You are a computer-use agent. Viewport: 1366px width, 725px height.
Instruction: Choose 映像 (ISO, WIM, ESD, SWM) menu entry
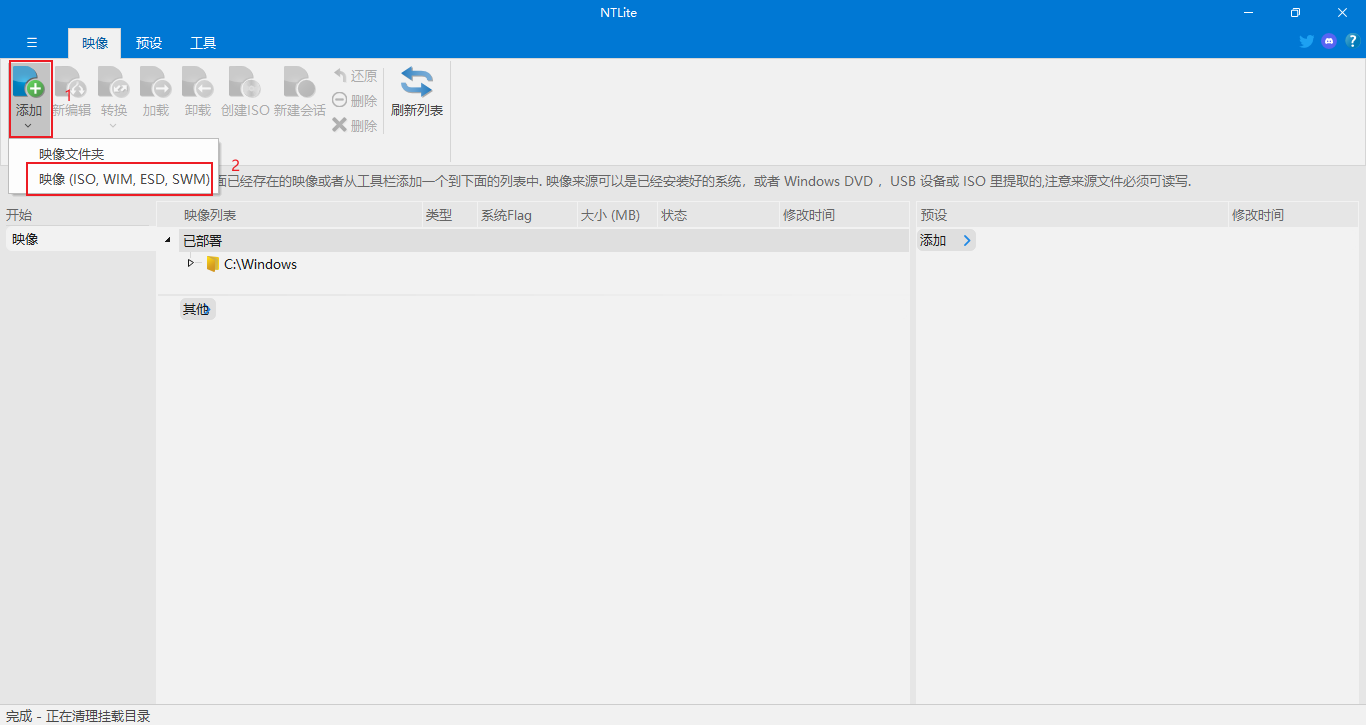[x=125, y=179]
